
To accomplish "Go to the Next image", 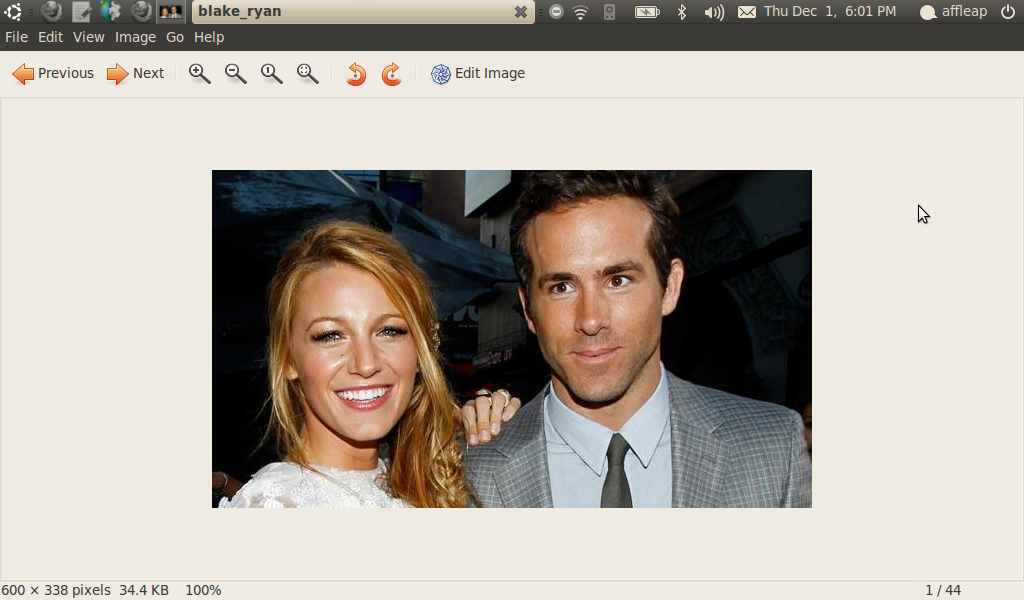I will coord(135,74).
